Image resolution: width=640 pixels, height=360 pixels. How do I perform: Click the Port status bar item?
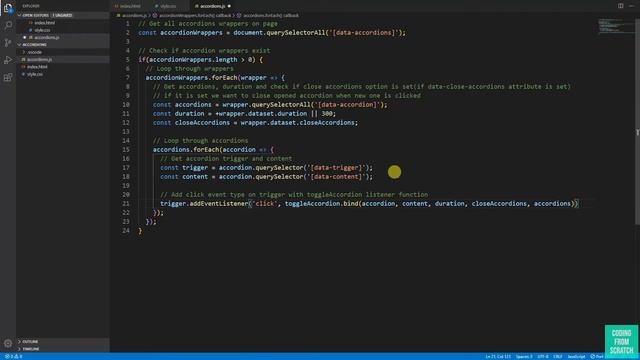[x=597, y=356]
